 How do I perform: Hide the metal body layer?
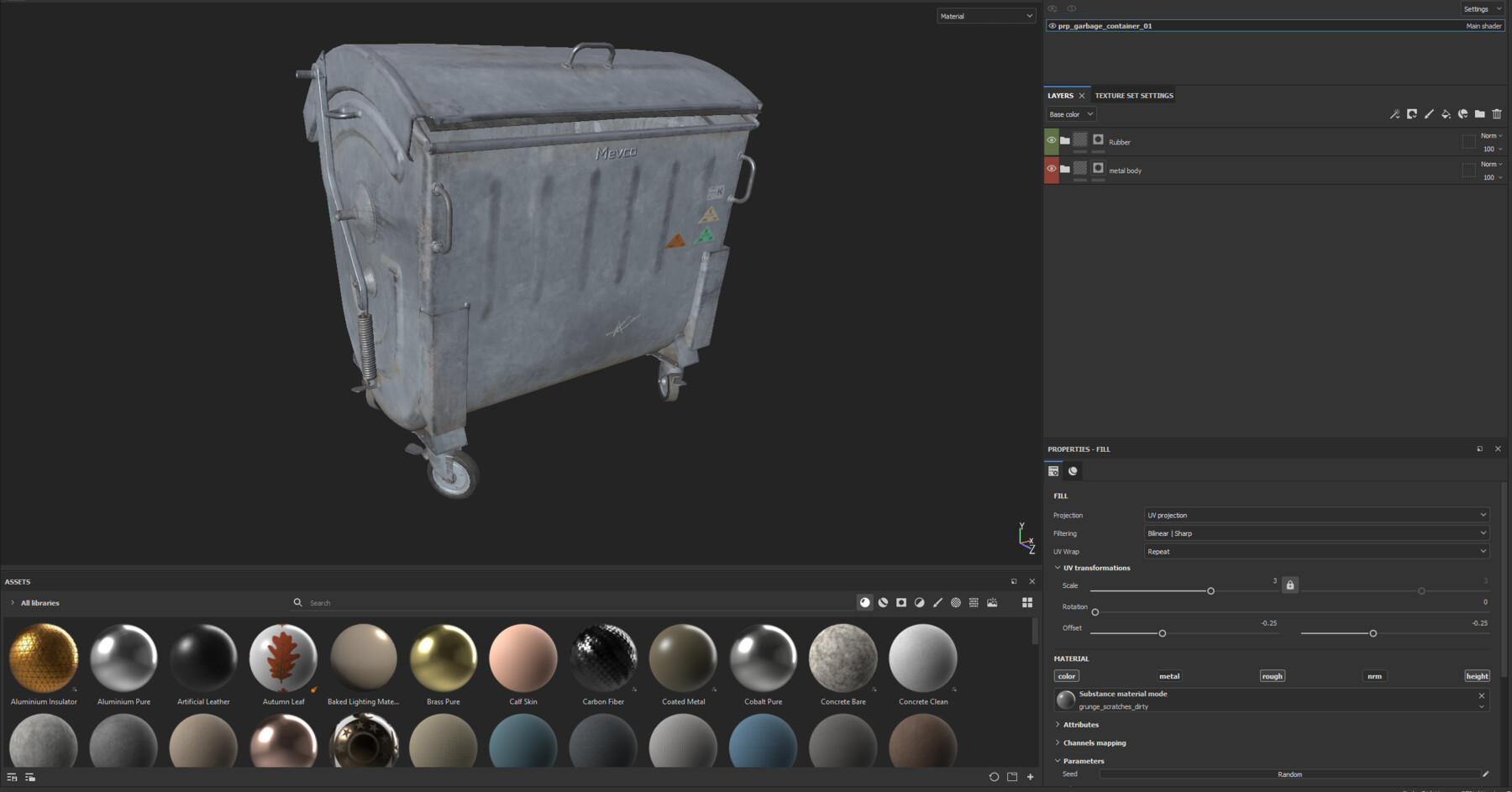click(1051, 169)
